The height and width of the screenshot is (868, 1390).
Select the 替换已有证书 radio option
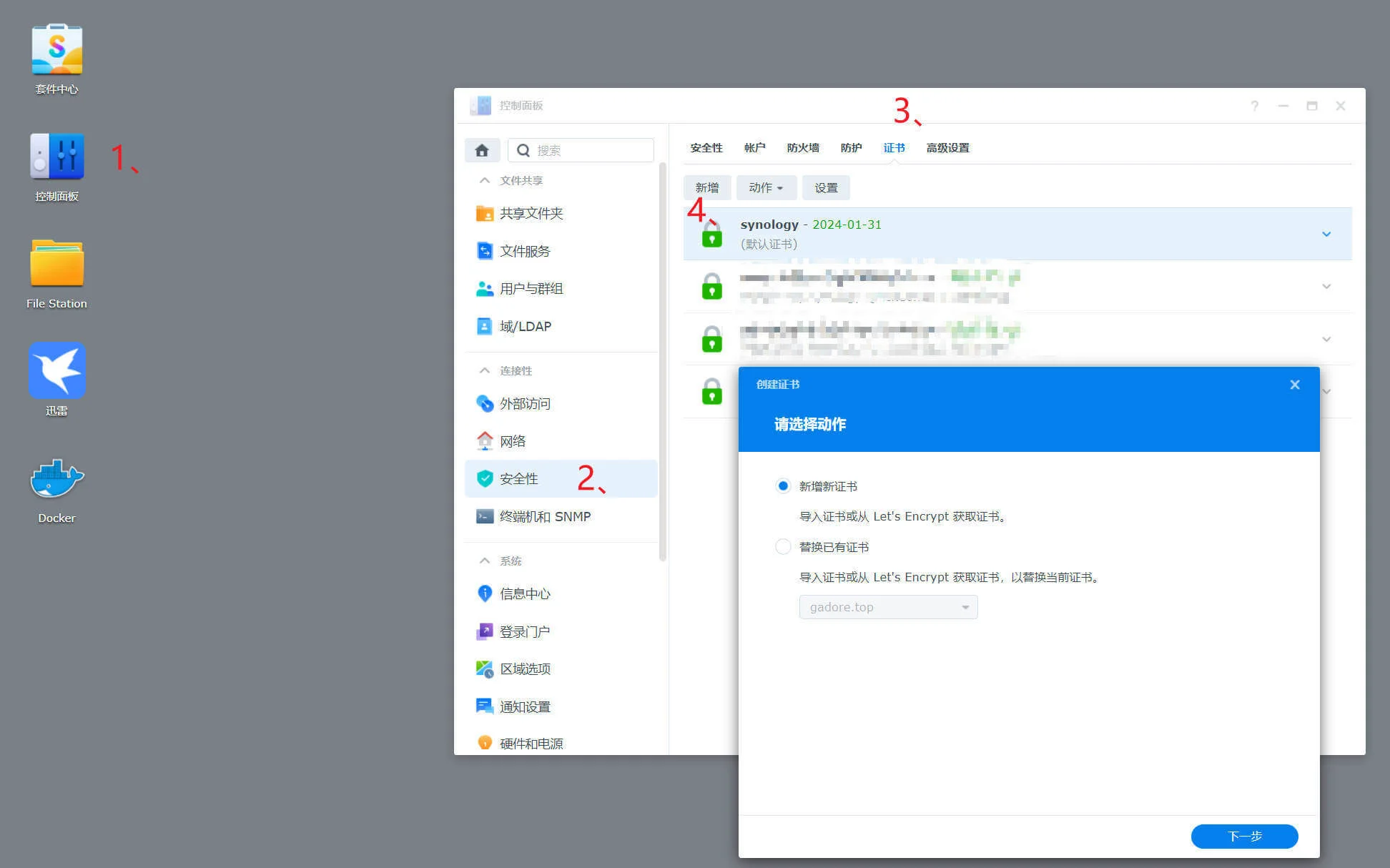point(783,547)
